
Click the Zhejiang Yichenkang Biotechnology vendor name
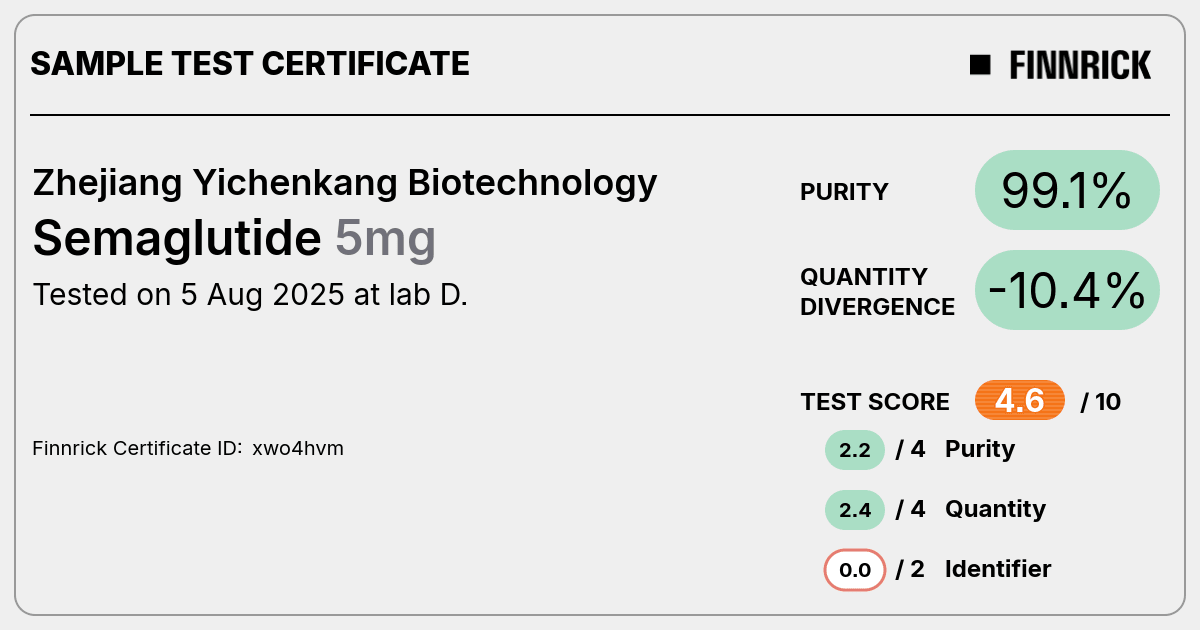click(x=345, y=183)
